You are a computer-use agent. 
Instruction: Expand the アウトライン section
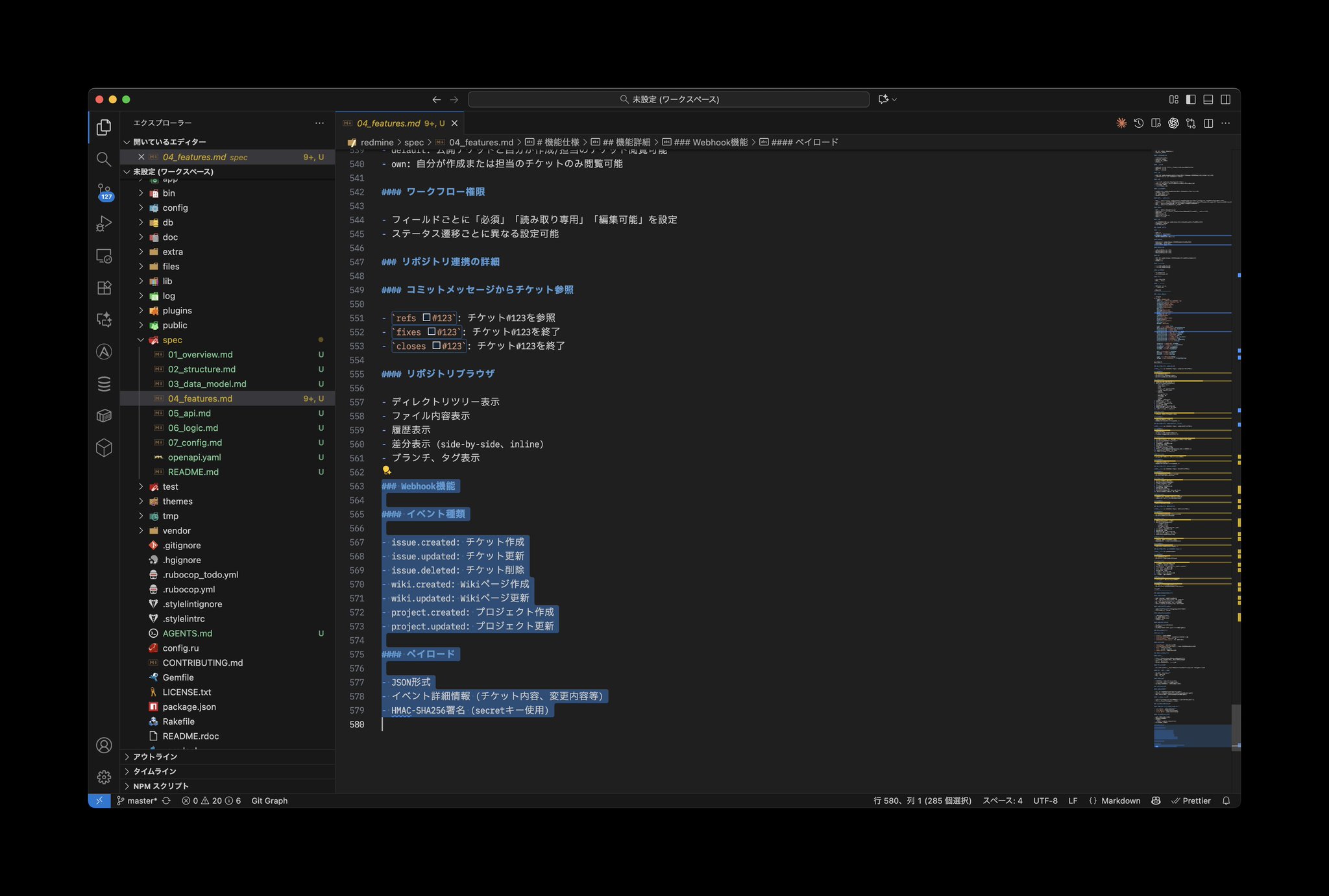tap(154, 757)
